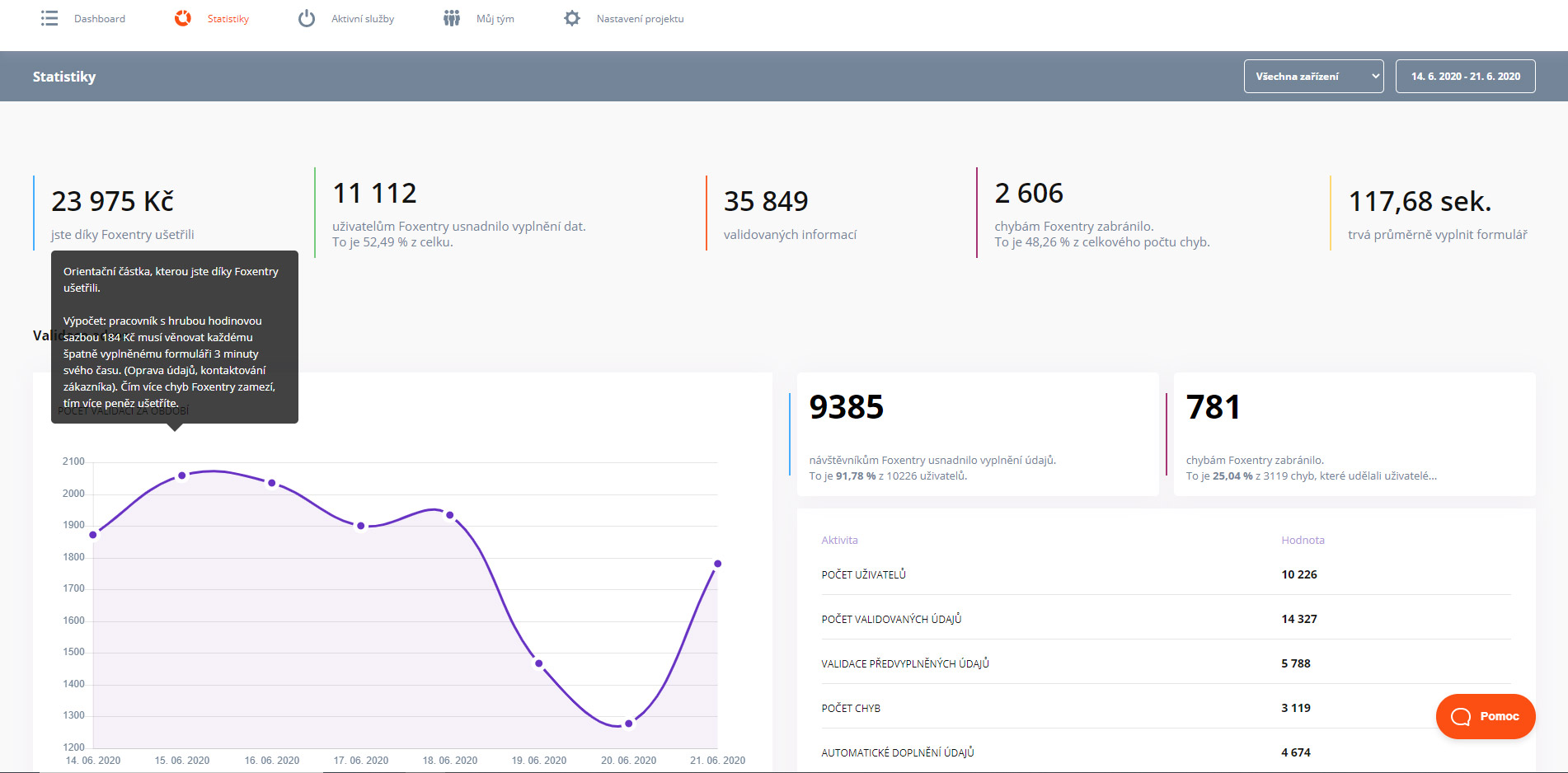Click the value 10 226
The image size is (1568, 773).
[1299, 575]
